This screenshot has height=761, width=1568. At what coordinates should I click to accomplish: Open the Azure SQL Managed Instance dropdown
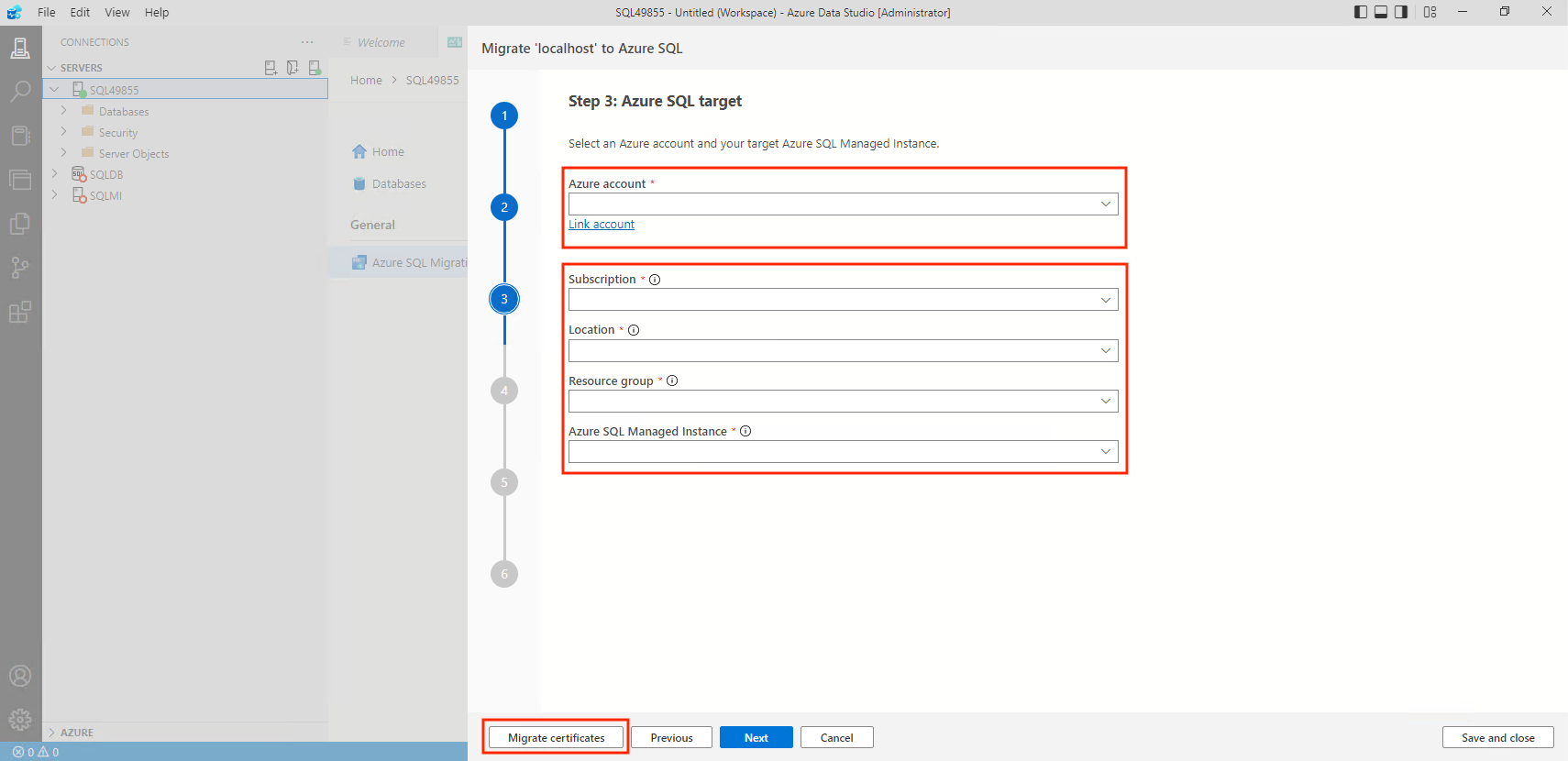click(844, 451)
